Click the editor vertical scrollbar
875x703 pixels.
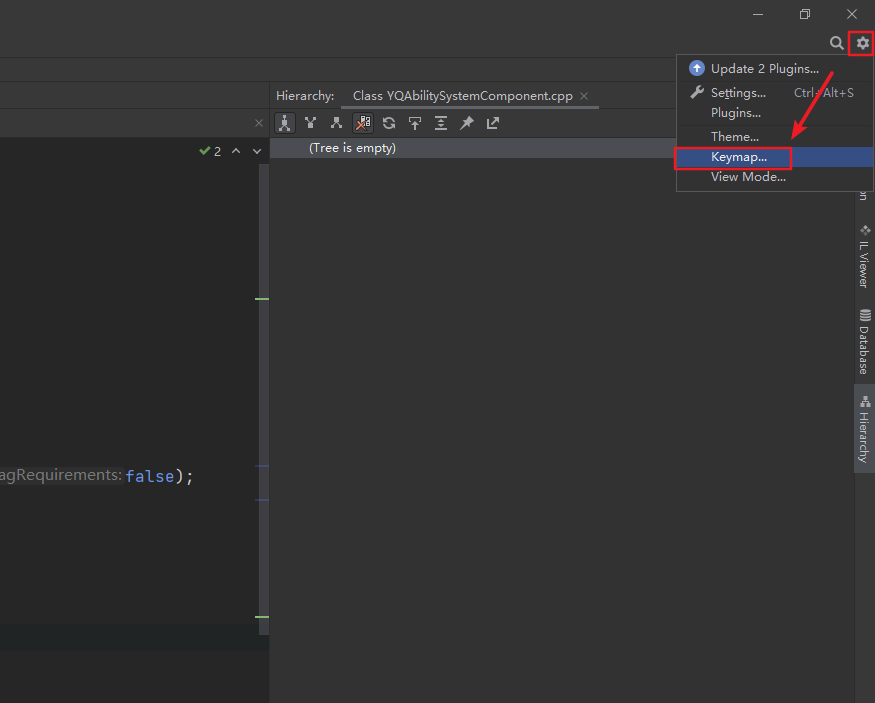click(264, 399)
